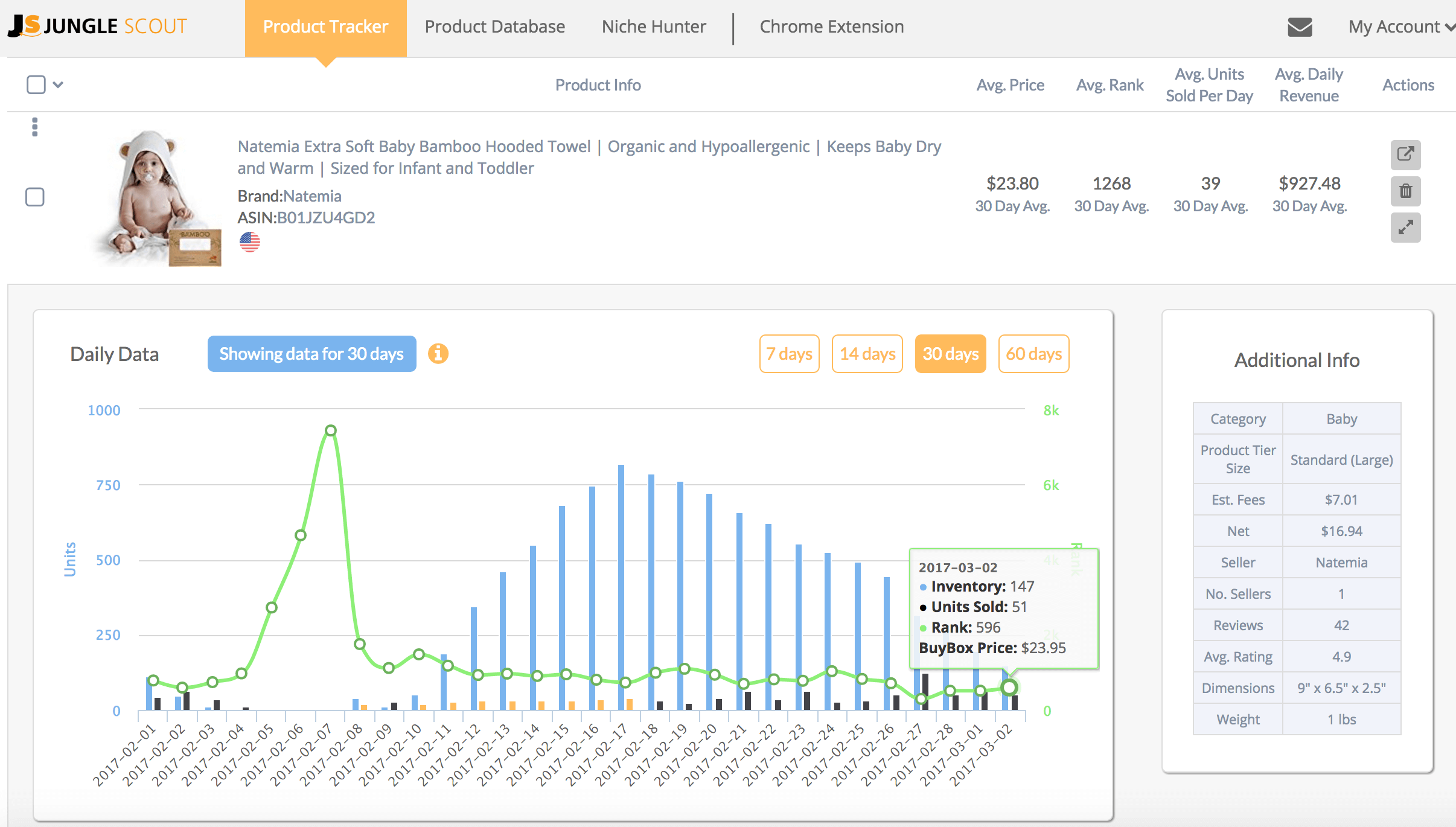Open the Natemia Hooded Towel product title link
The image size is (1456, 827).
(x=589, y=157)
